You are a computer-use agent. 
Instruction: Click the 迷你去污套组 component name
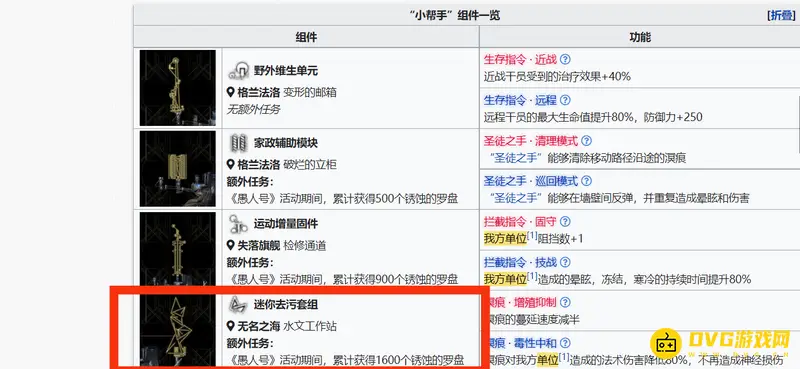(x=286, y=305)
